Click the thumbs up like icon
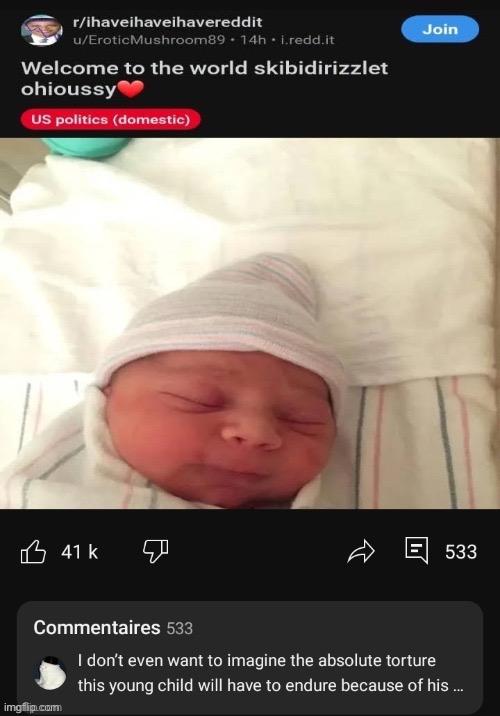This screenshot has width=500, height=716. point(33,551)
